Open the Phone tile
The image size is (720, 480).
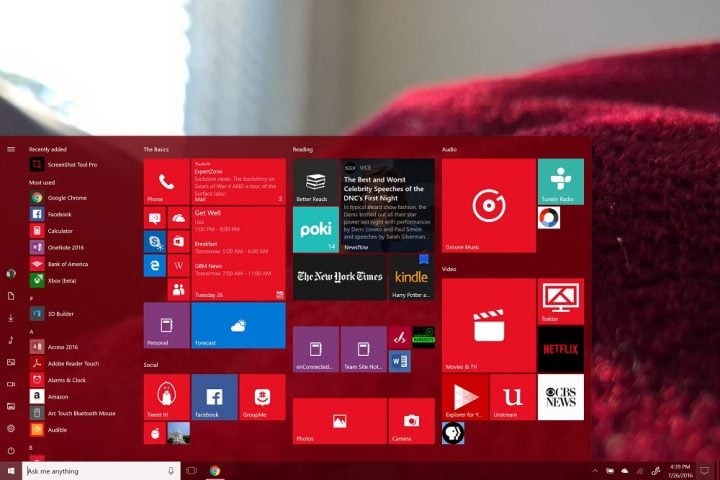[167, 182]
